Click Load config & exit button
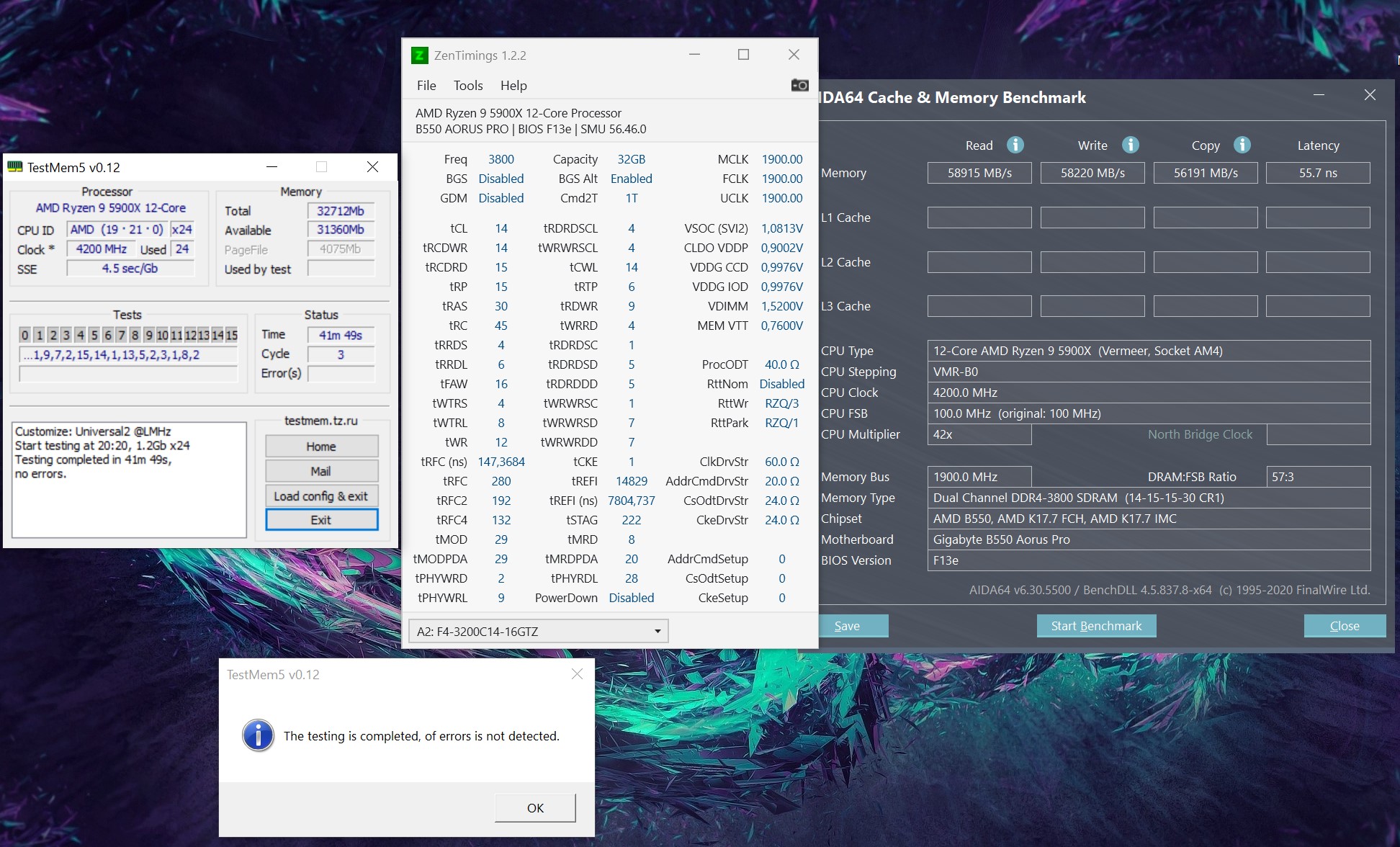 pyautogui.click(x=321, y=496)
